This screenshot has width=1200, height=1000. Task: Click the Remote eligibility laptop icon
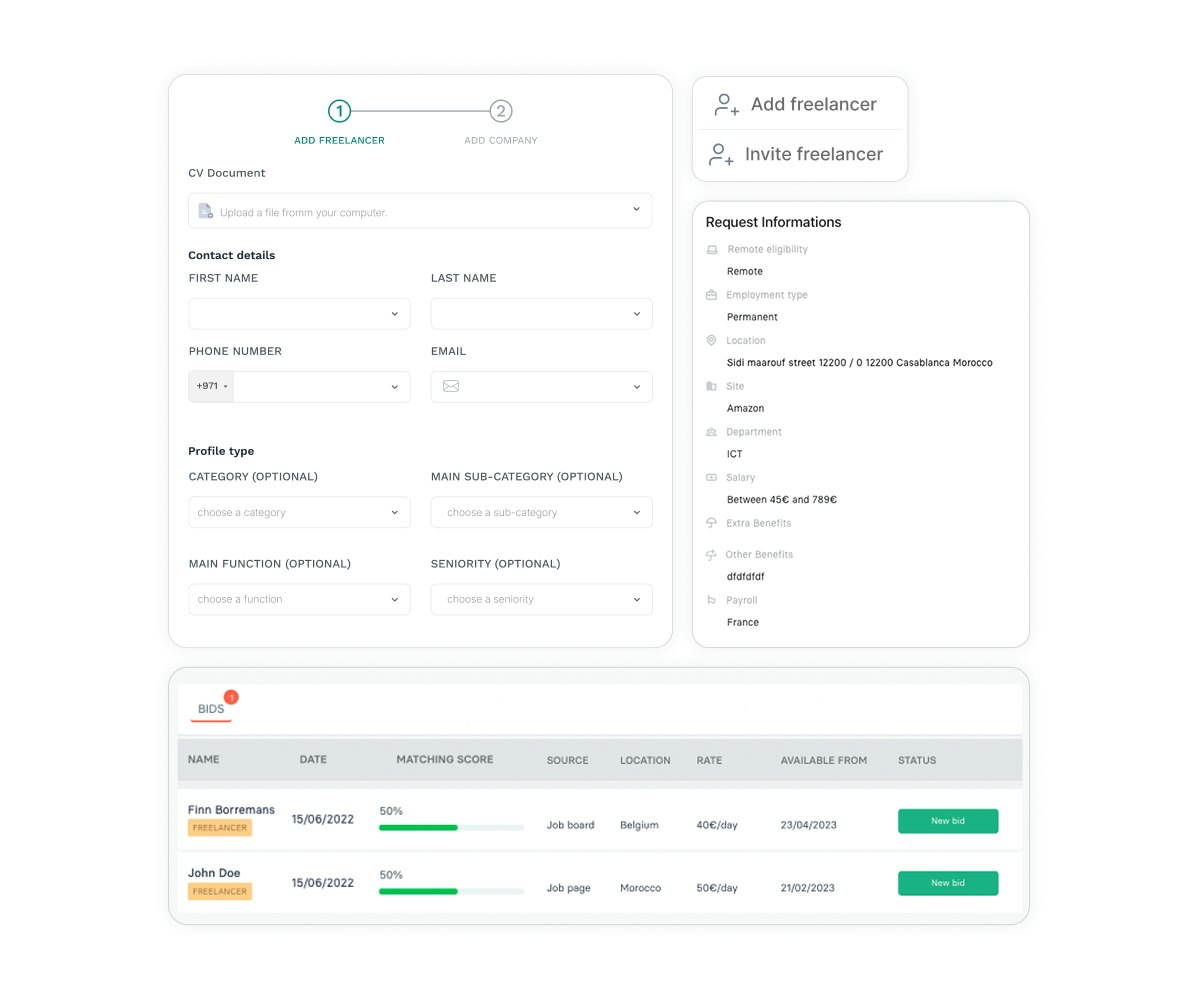click(x=712, y=250)
